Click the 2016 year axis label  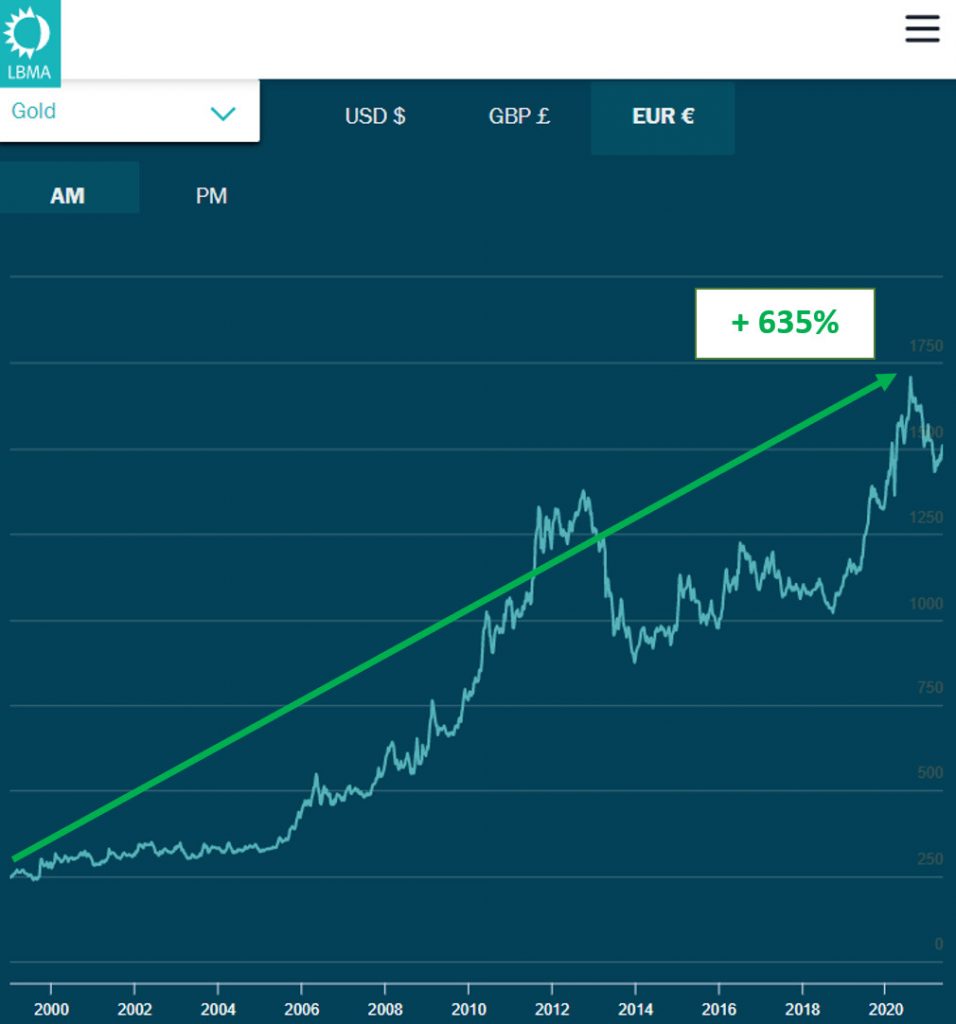(719, 1008)
